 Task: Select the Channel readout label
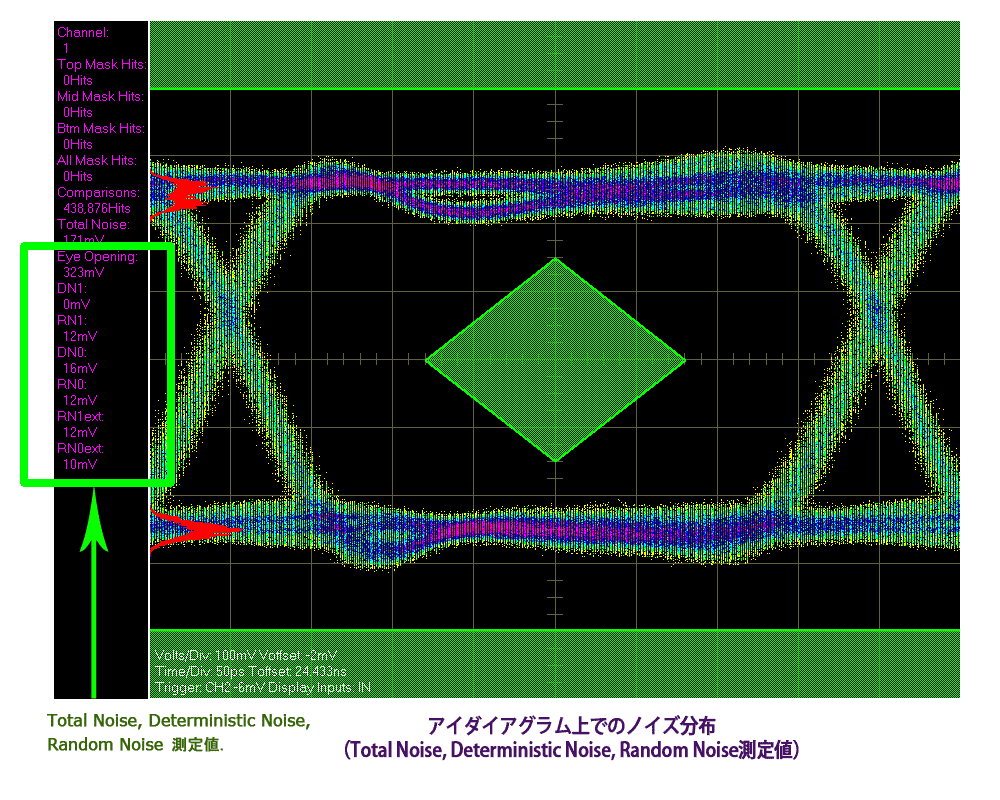coord(83,33)
